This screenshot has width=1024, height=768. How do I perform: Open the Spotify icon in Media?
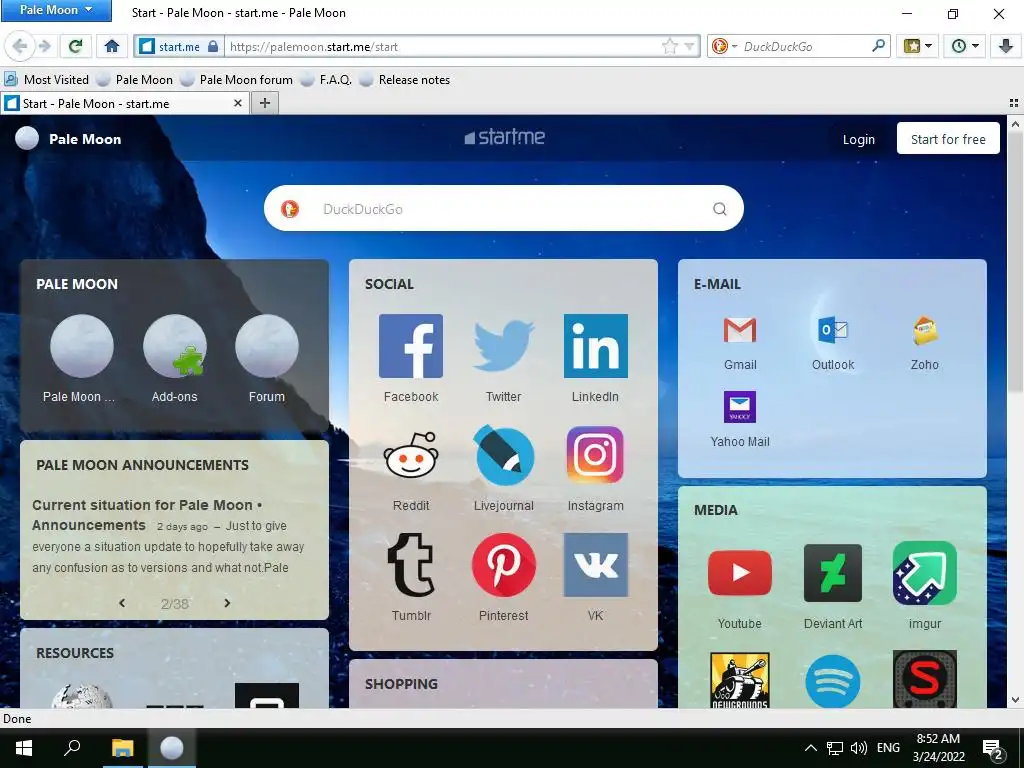(x=833, y=681)
